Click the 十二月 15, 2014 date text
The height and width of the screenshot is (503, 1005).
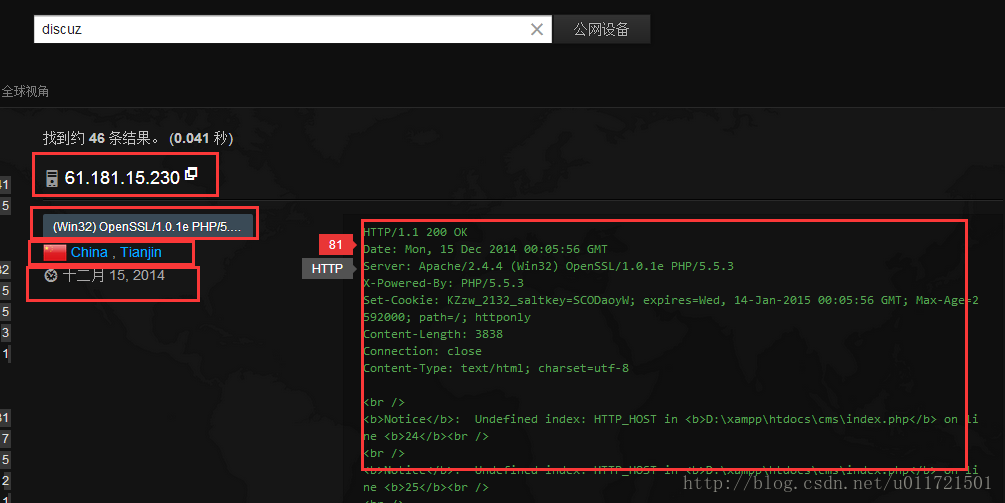tap(113, 276)
